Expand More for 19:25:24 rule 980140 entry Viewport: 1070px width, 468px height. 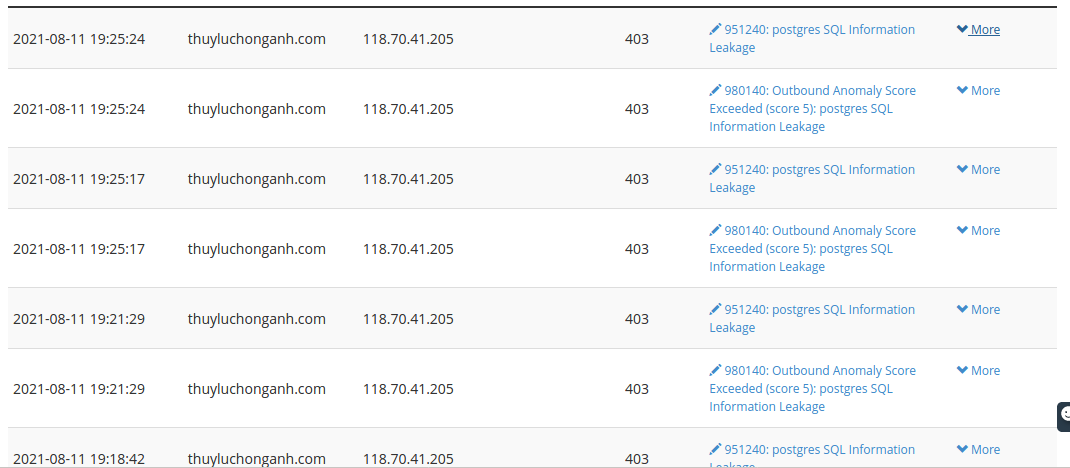coord(978,90)
